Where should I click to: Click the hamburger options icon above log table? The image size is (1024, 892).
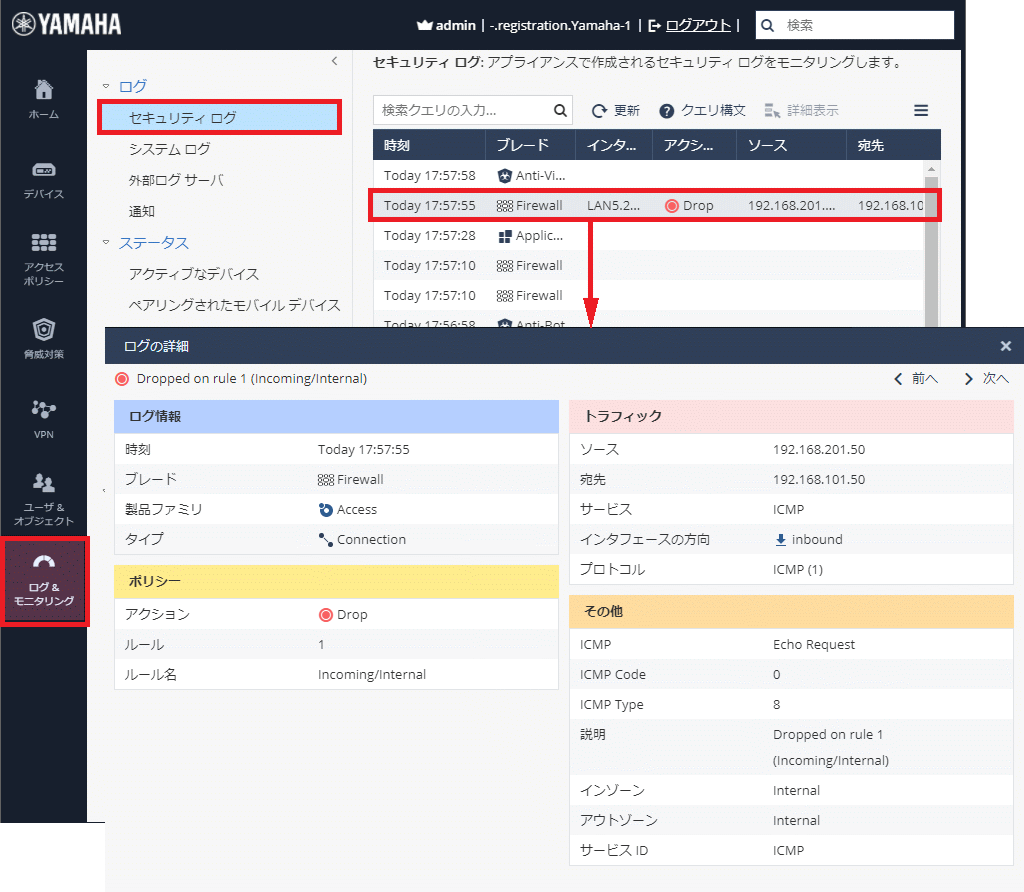point(921,111)
